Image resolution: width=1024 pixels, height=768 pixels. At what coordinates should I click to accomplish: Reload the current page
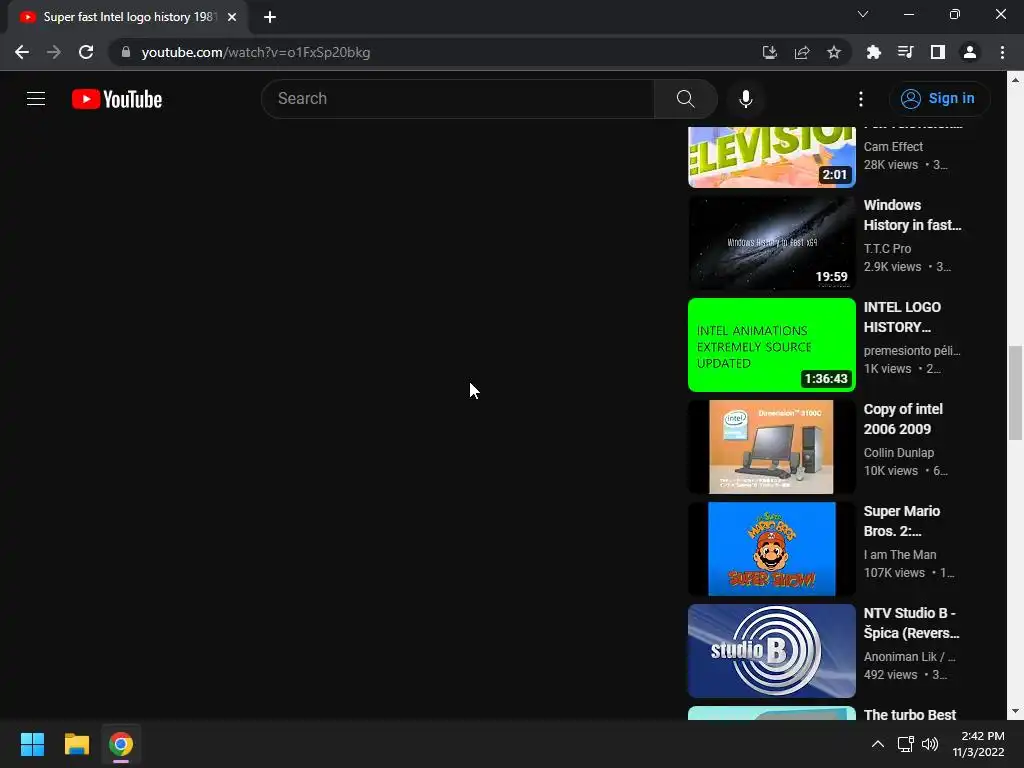(x=86, y=52)
